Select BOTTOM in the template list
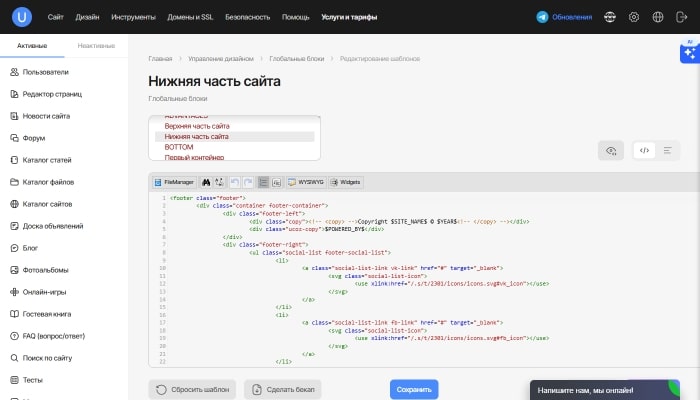The width and height of the screenshot is (700, 400). tap(179, 147)
